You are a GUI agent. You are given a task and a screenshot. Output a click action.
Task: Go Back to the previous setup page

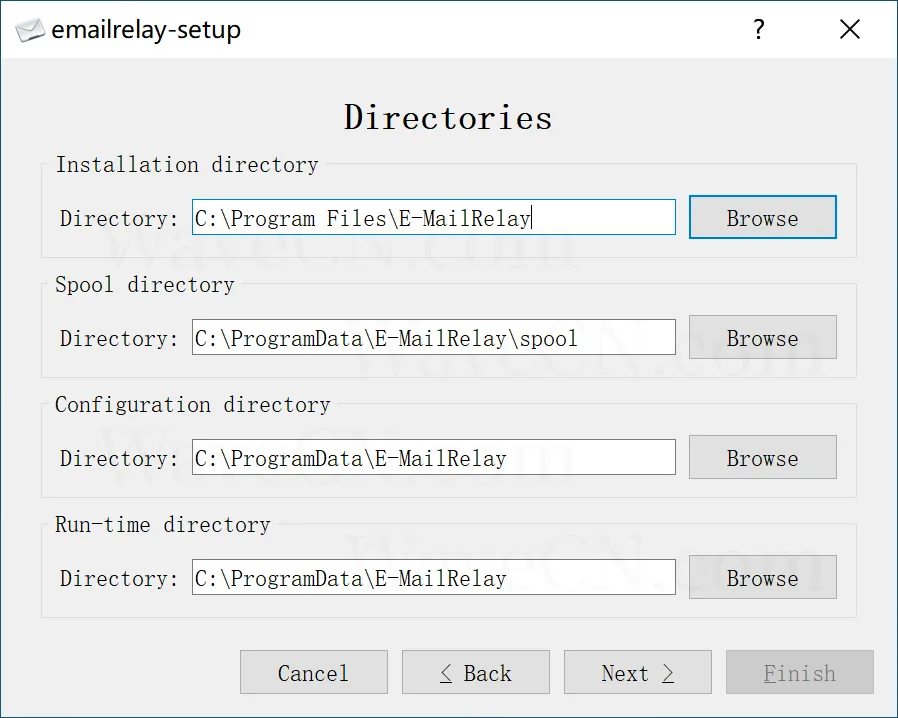coord(475,672)
